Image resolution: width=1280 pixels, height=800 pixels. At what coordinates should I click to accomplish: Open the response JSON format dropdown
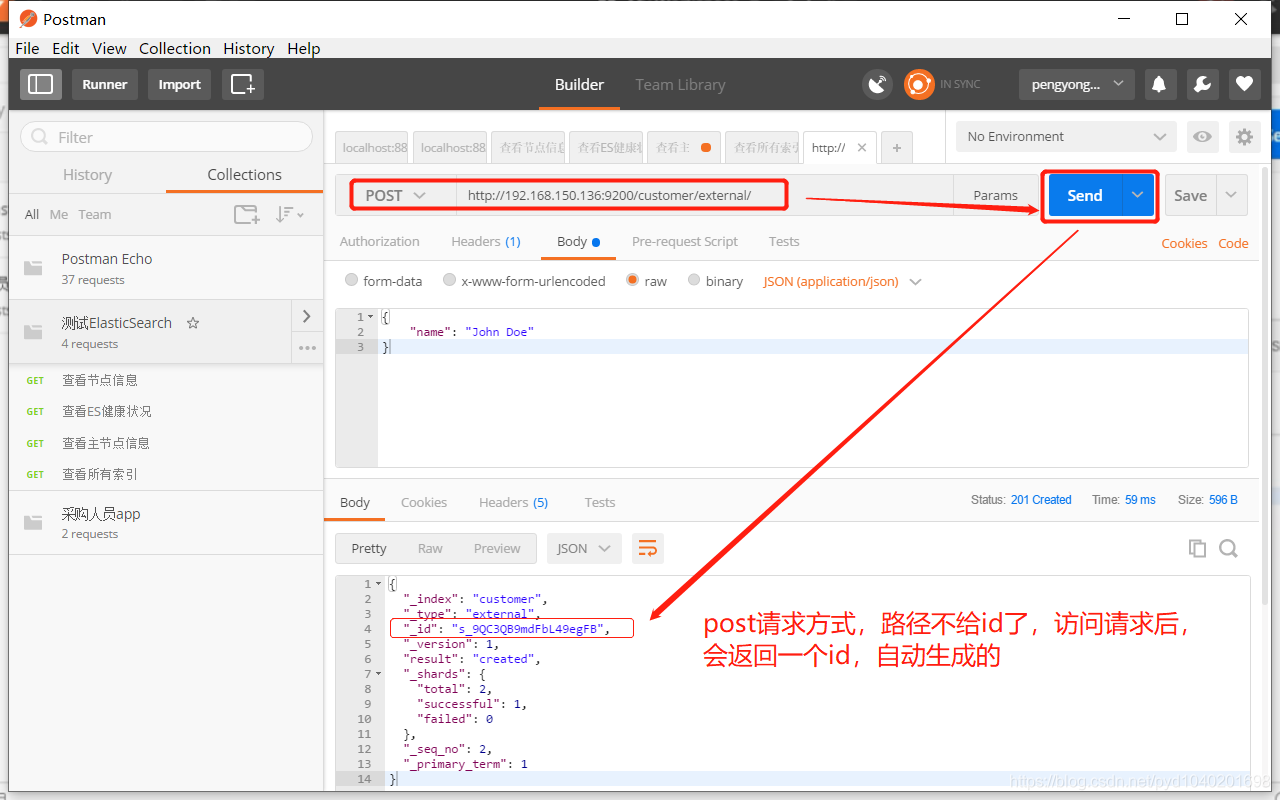pos(584,548)
